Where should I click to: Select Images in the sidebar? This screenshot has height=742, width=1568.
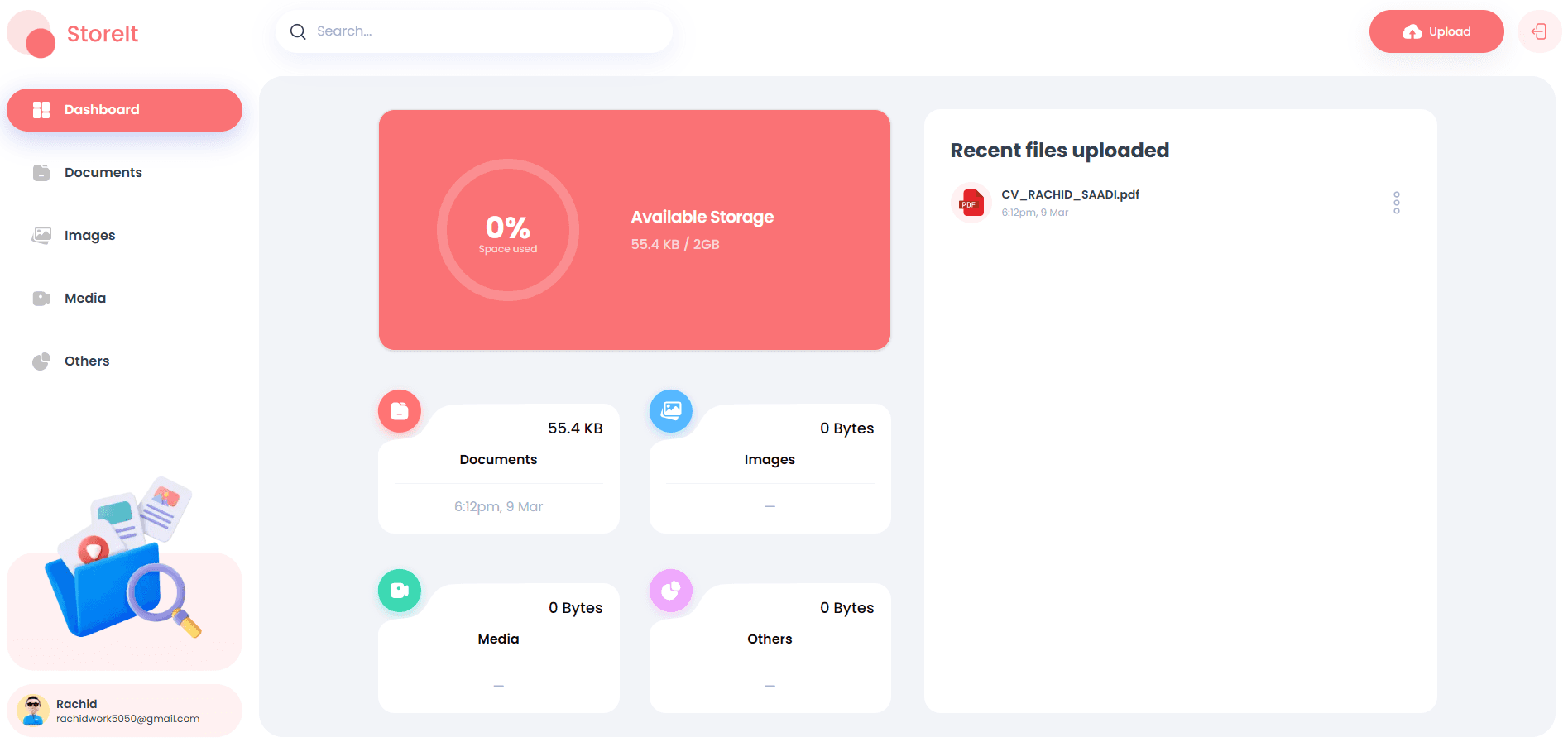coord(89,236)
